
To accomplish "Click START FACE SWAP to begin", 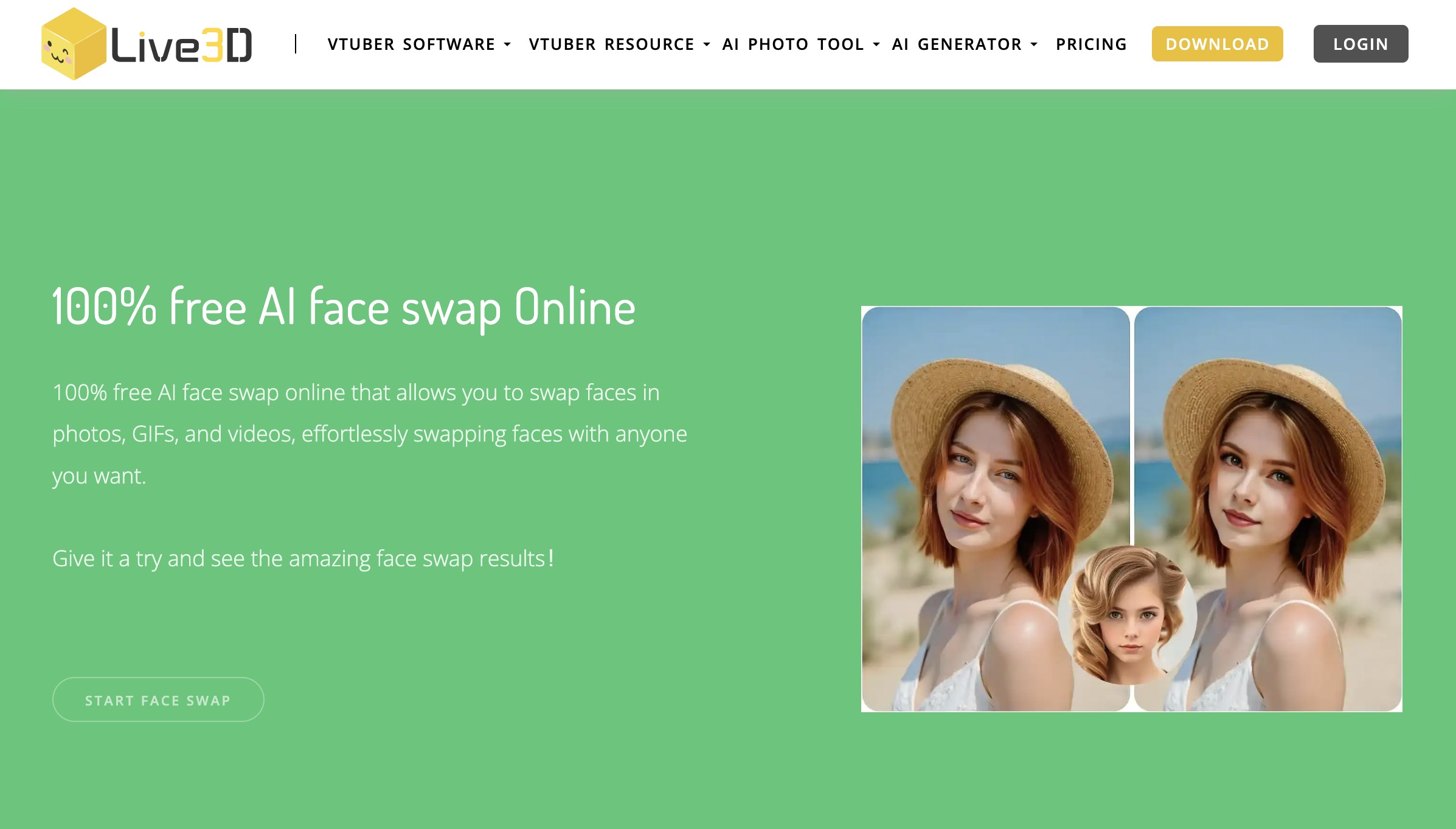I will coord(158,699).
